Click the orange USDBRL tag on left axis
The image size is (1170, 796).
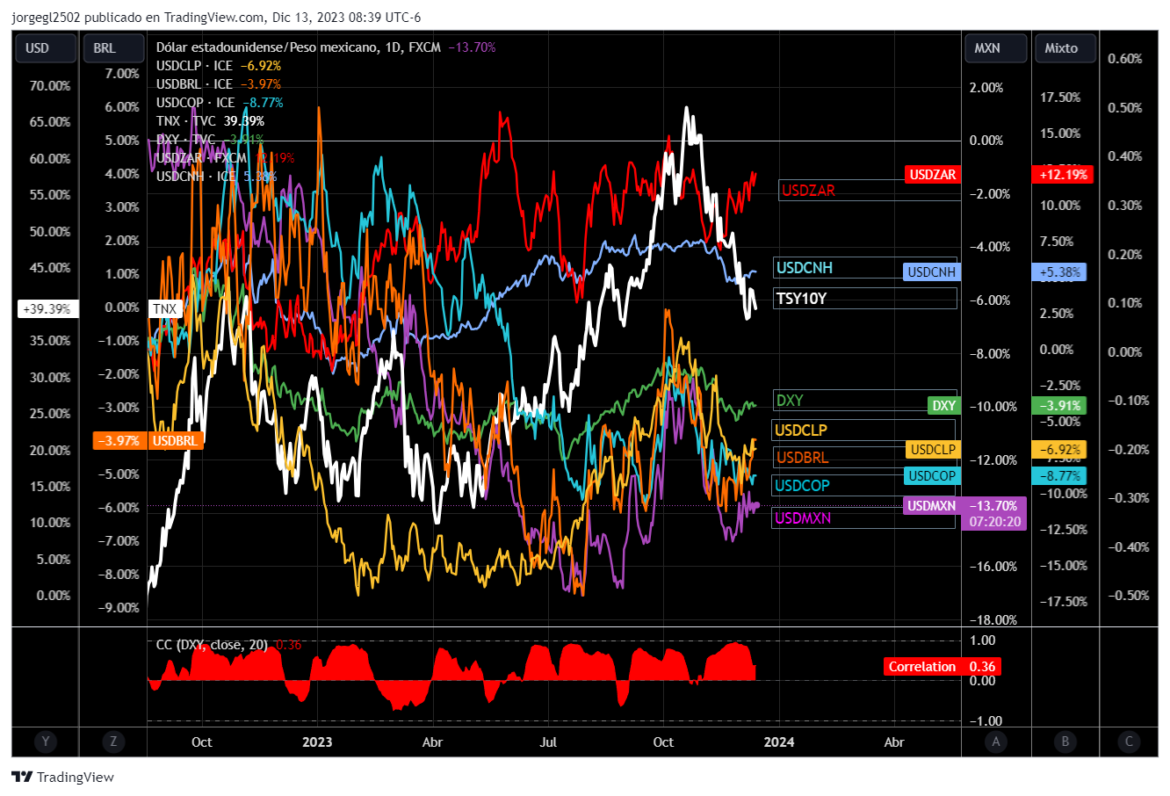tap(175, 440)
